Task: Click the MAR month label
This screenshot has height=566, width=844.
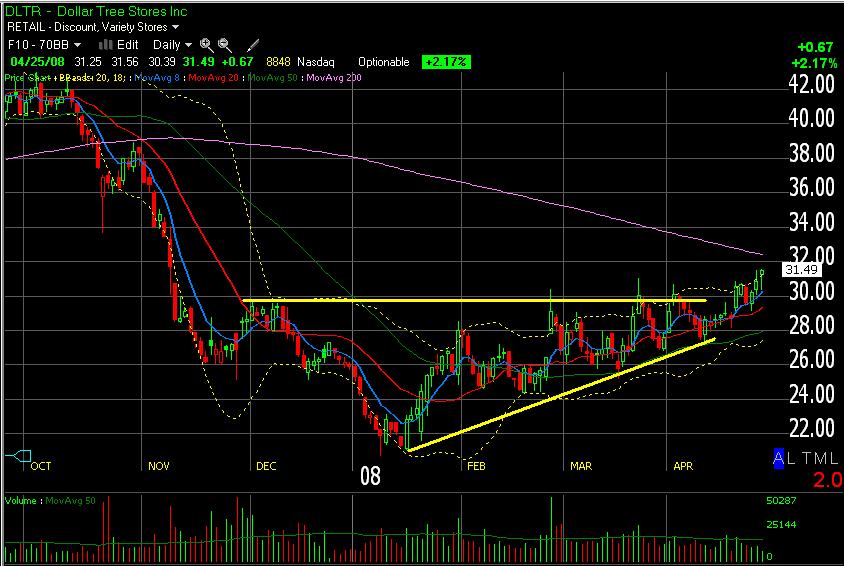Action: click(581, 466)
